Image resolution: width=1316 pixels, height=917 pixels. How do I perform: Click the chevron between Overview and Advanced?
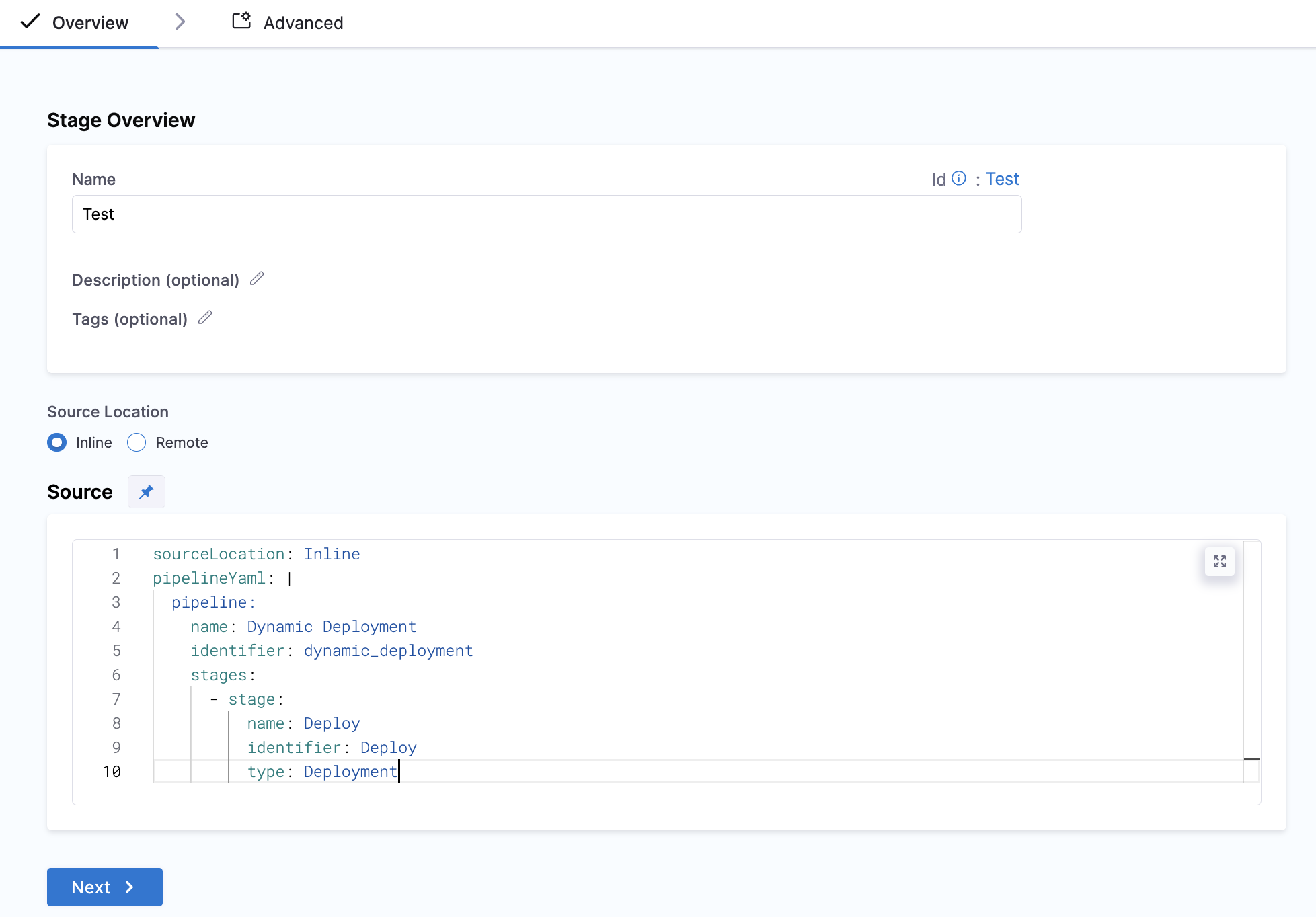coord(180,22)
